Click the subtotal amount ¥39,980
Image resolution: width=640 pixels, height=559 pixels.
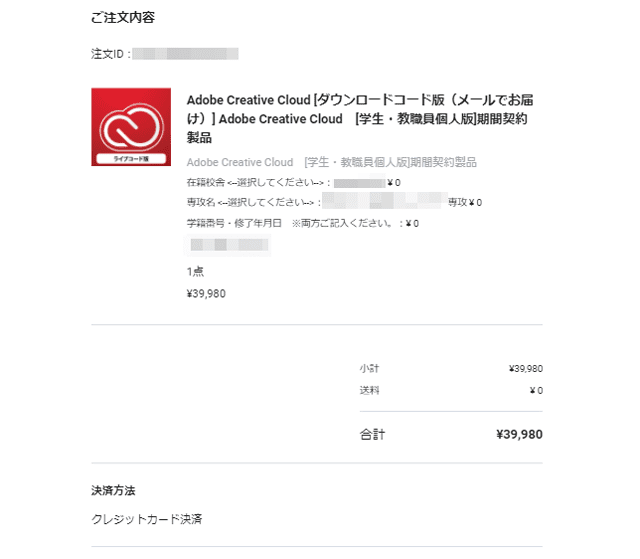pos(526,369)
